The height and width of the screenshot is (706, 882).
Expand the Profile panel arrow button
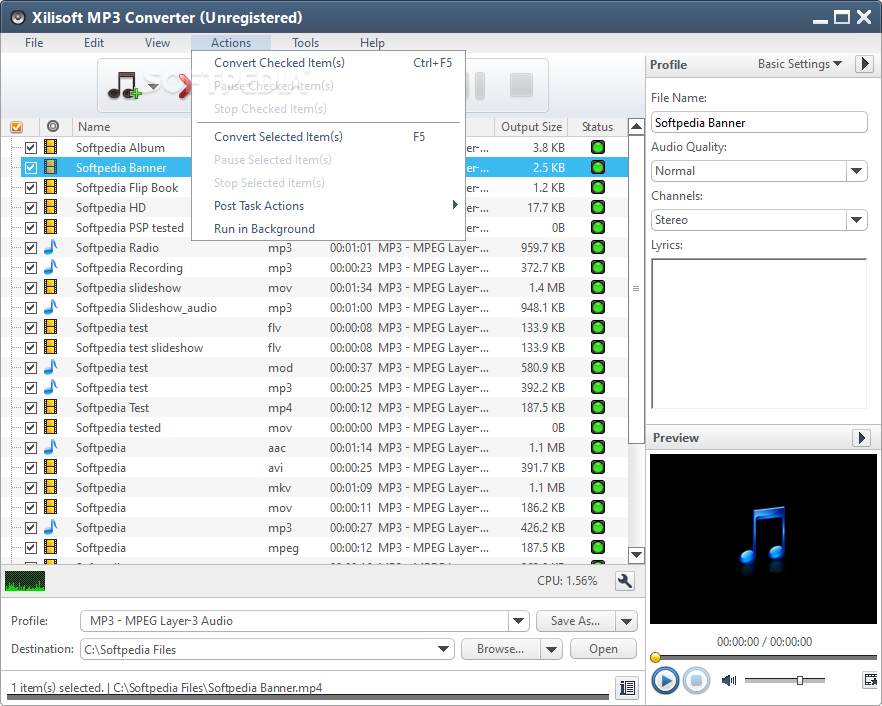click(865, 64)
